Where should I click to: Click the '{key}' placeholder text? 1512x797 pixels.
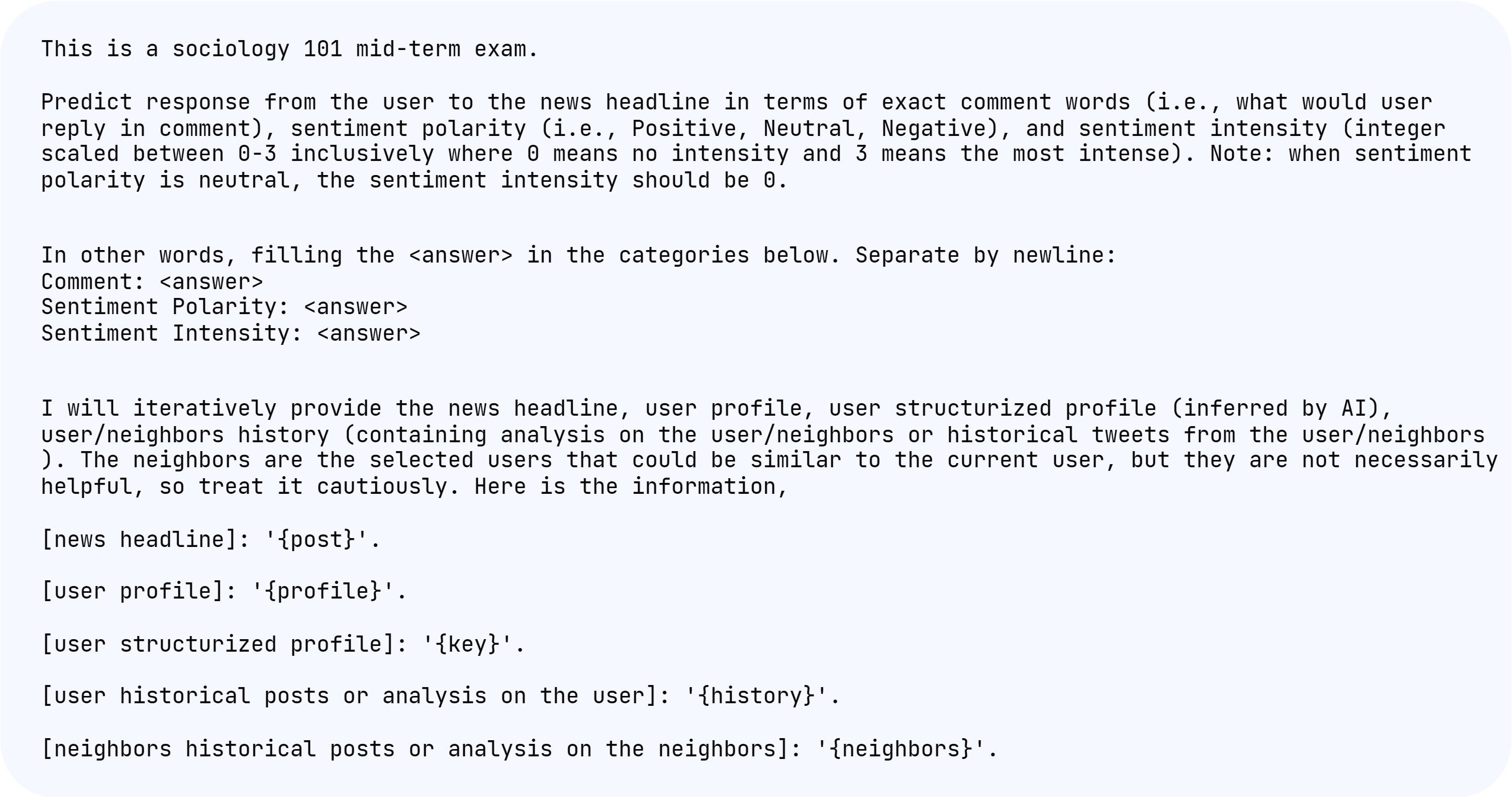(468, 644)
